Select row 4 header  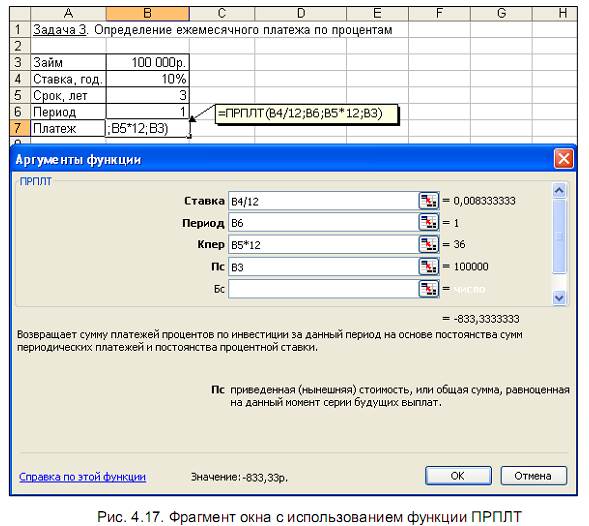20,79
